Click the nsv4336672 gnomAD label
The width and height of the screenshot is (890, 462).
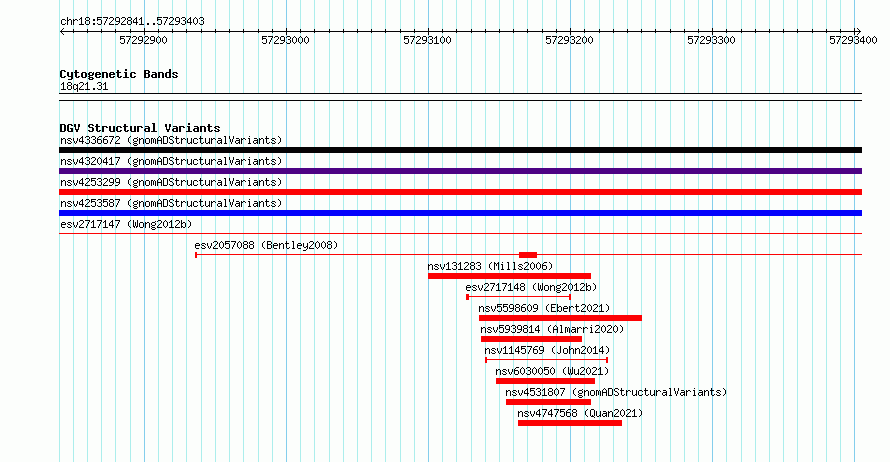coord(171,140)
